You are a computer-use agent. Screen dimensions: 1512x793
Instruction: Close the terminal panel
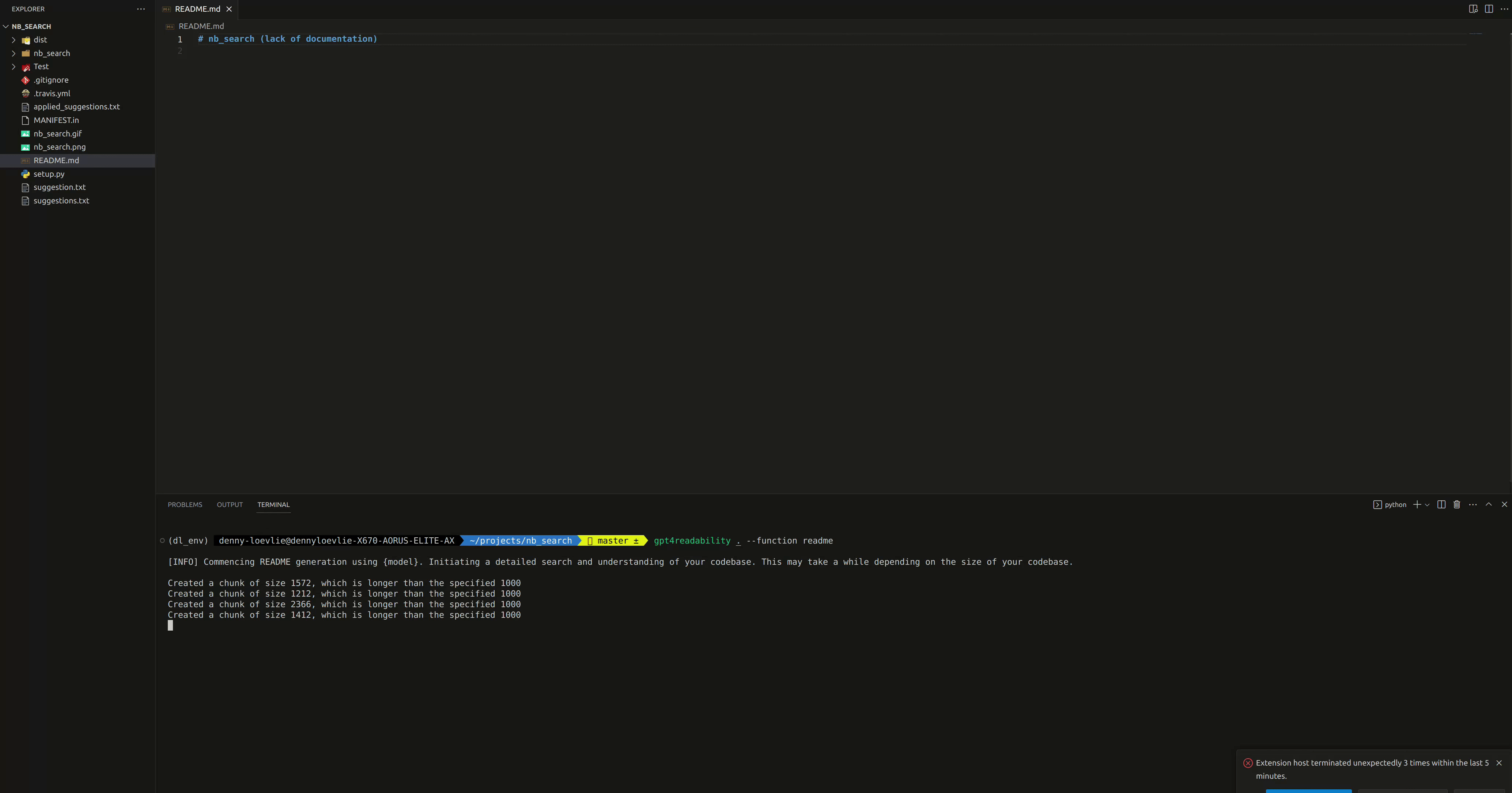point(1504,504)
